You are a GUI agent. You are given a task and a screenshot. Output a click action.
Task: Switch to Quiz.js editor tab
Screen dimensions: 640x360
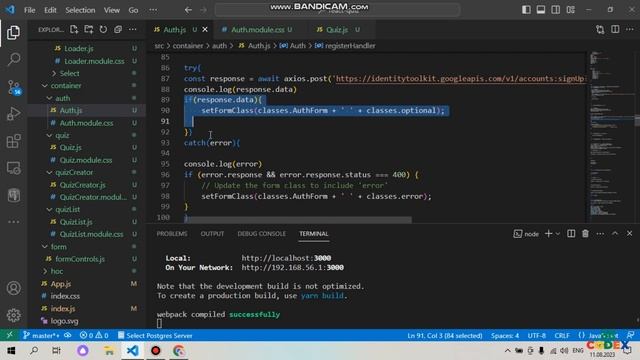(337, 29)
